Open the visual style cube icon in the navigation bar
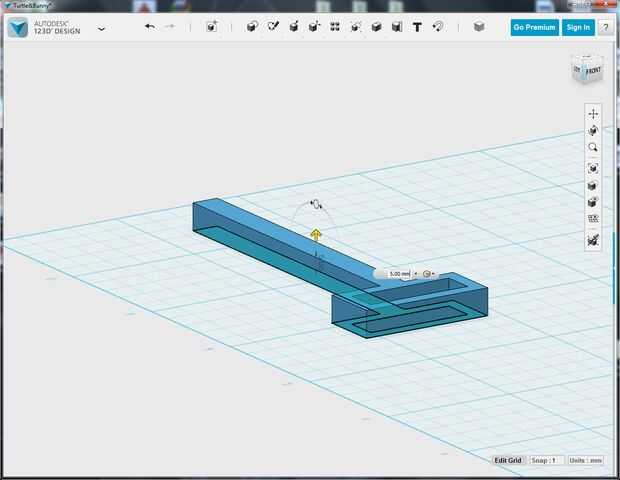Image resolution: width=620 pixels, height=480 pixels. tap(592, 185)
